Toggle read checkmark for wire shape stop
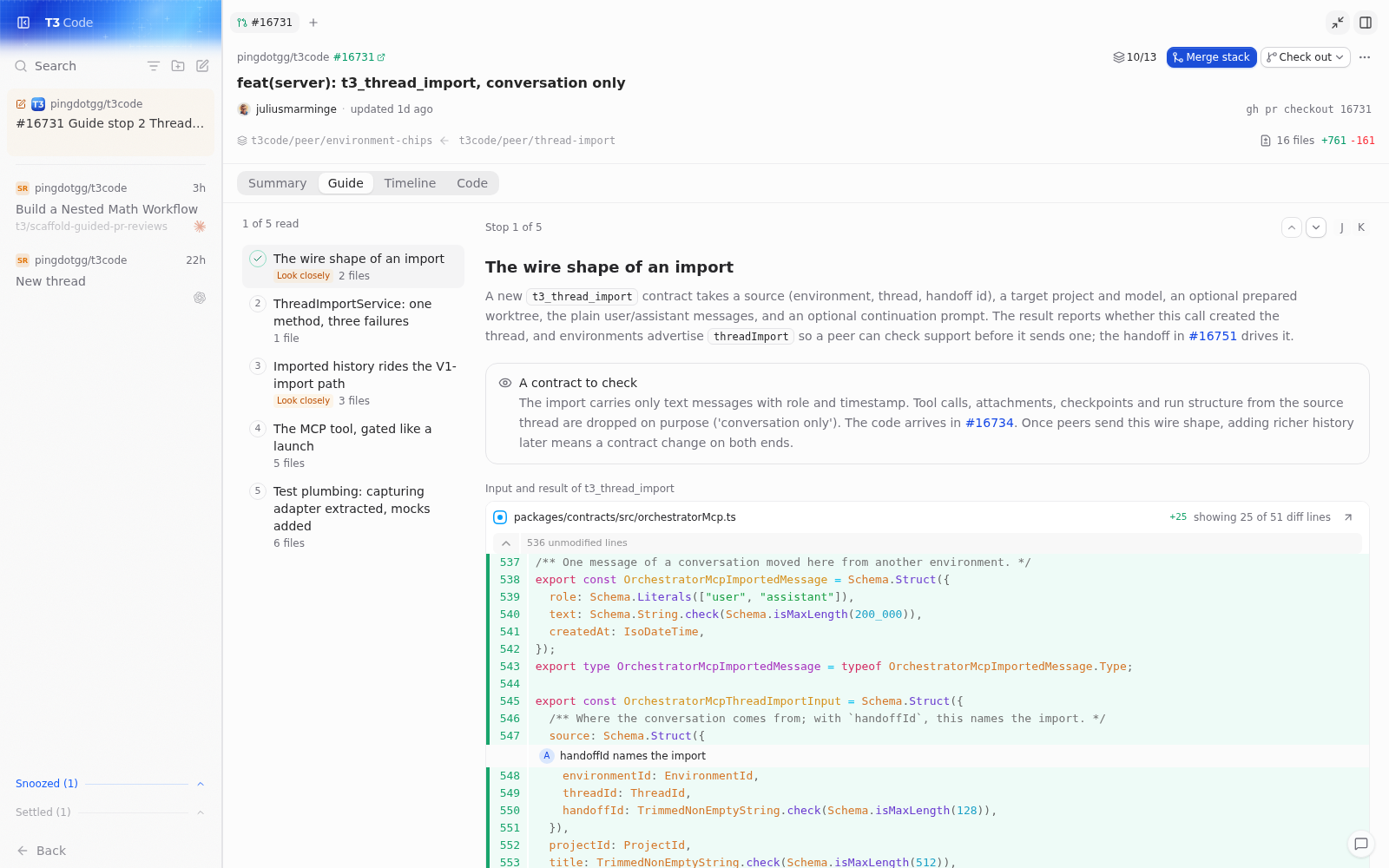This screenshot has height=868, width=1389. coord(258,259)
